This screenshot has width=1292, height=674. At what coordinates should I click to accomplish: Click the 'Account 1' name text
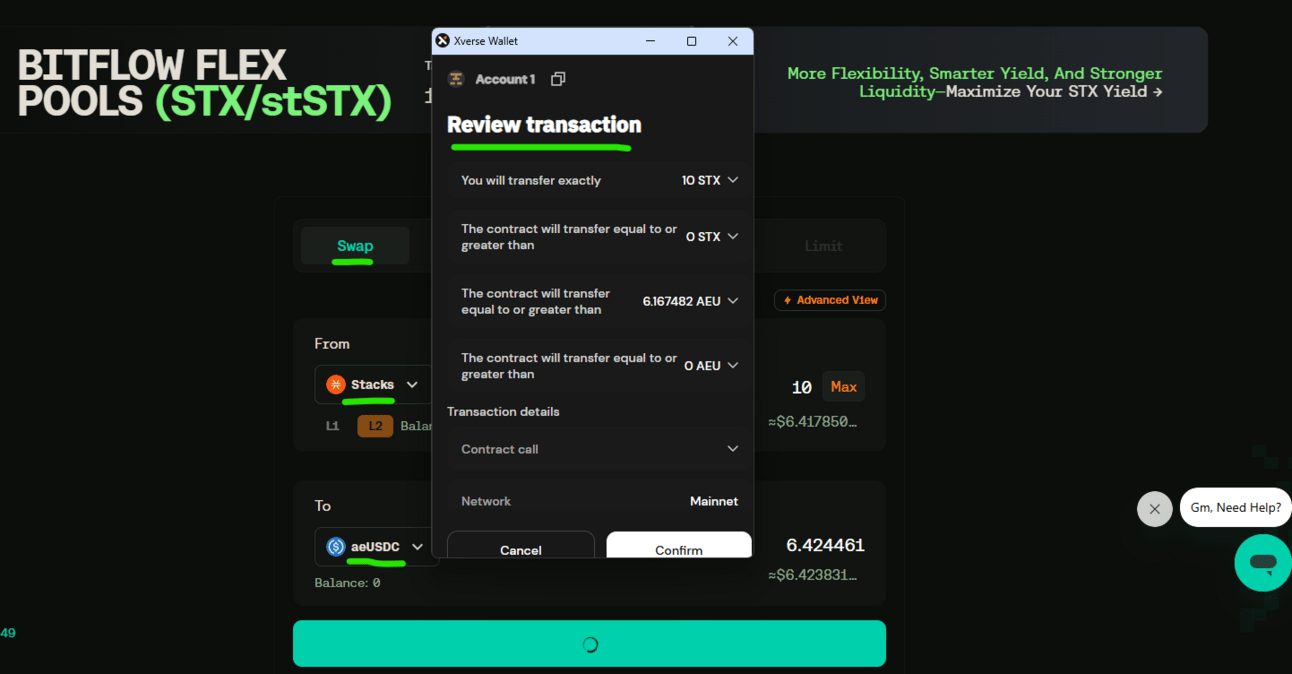(x=505, y=79)
